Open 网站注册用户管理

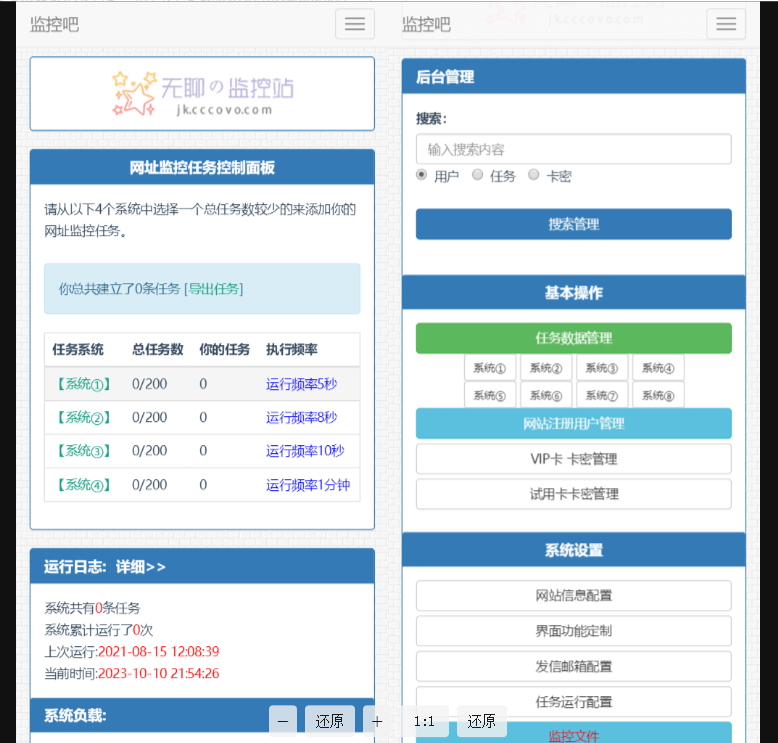pos(574,424)
